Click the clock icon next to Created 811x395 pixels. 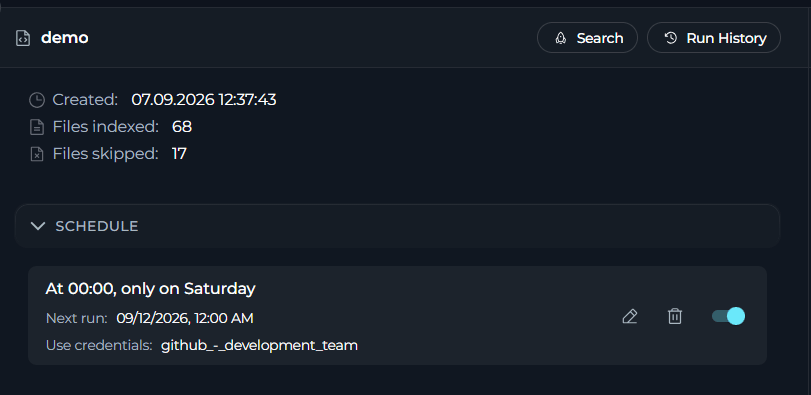click(x=37, y=100)
